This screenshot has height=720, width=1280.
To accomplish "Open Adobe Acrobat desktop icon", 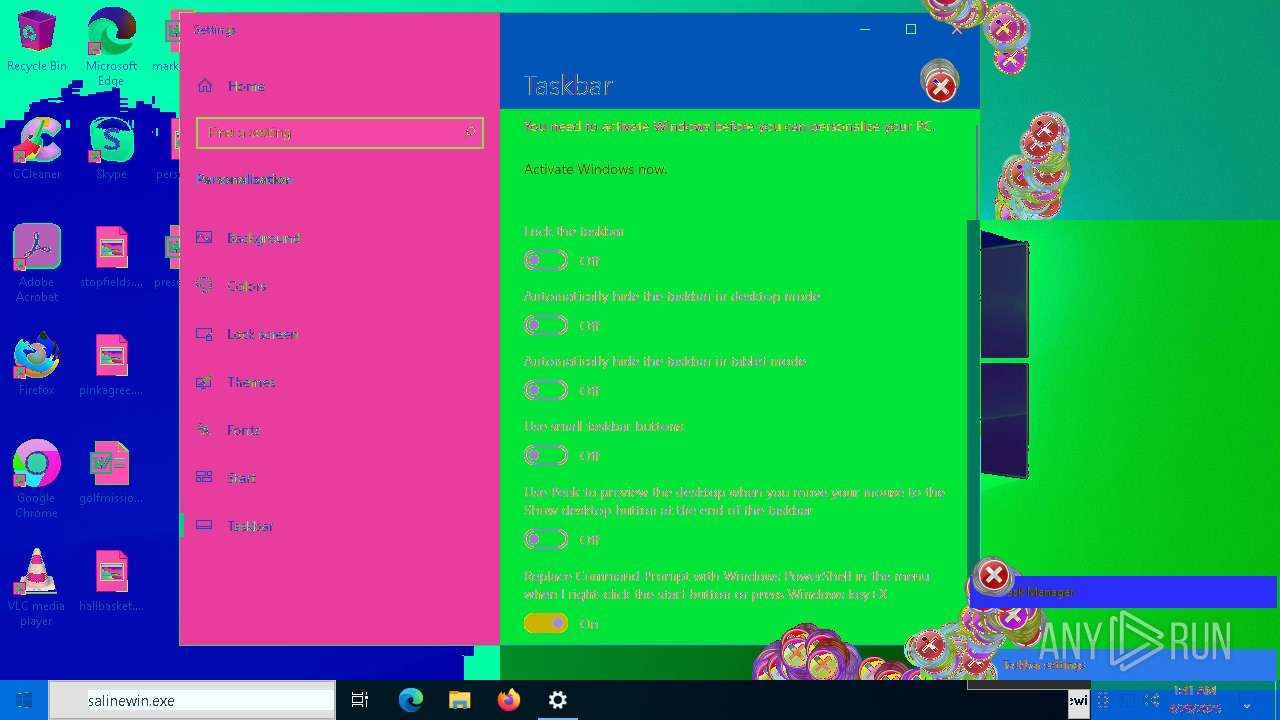I will pyautogui.click(x=37, y=263).
